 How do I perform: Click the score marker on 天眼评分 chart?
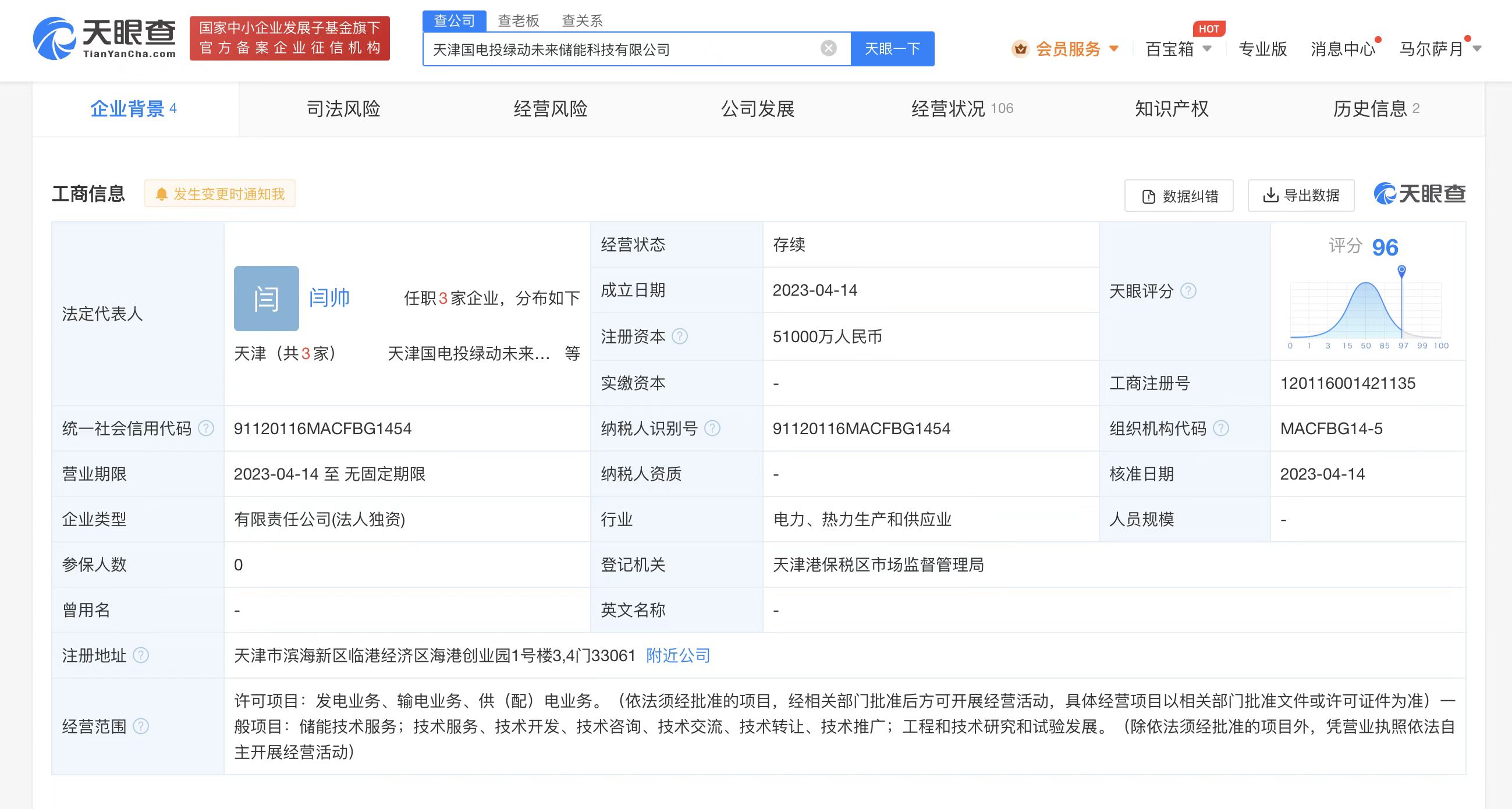pos(1401,271)
